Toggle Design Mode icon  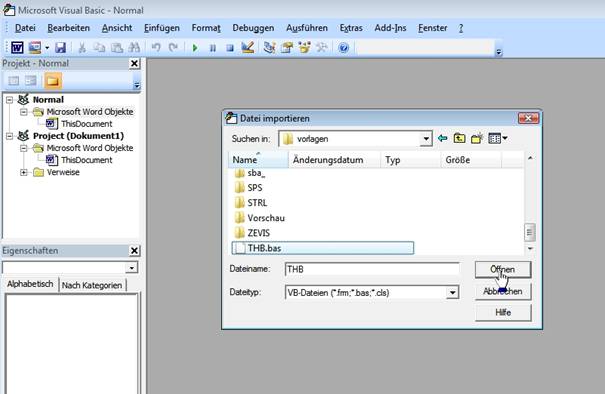click(x=247, y=48)
